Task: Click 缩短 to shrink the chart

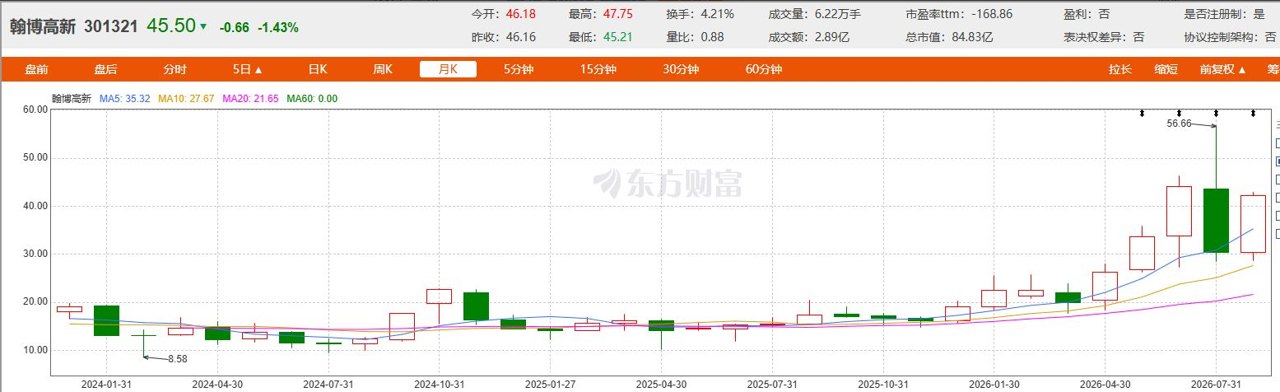Action: [1165, 70]
